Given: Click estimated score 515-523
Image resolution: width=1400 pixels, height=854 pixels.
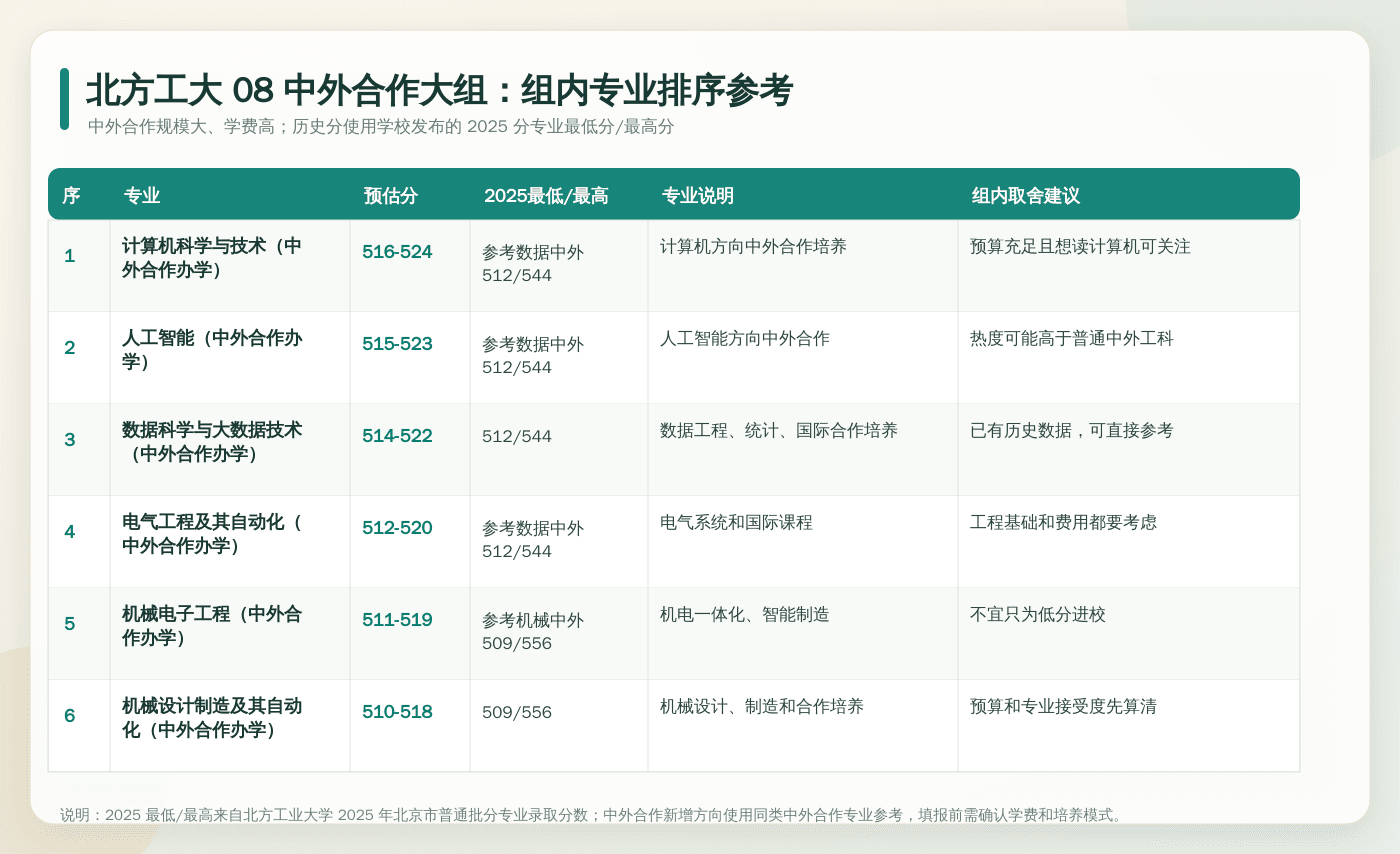Looking at the screenshot, I should 397,344.
